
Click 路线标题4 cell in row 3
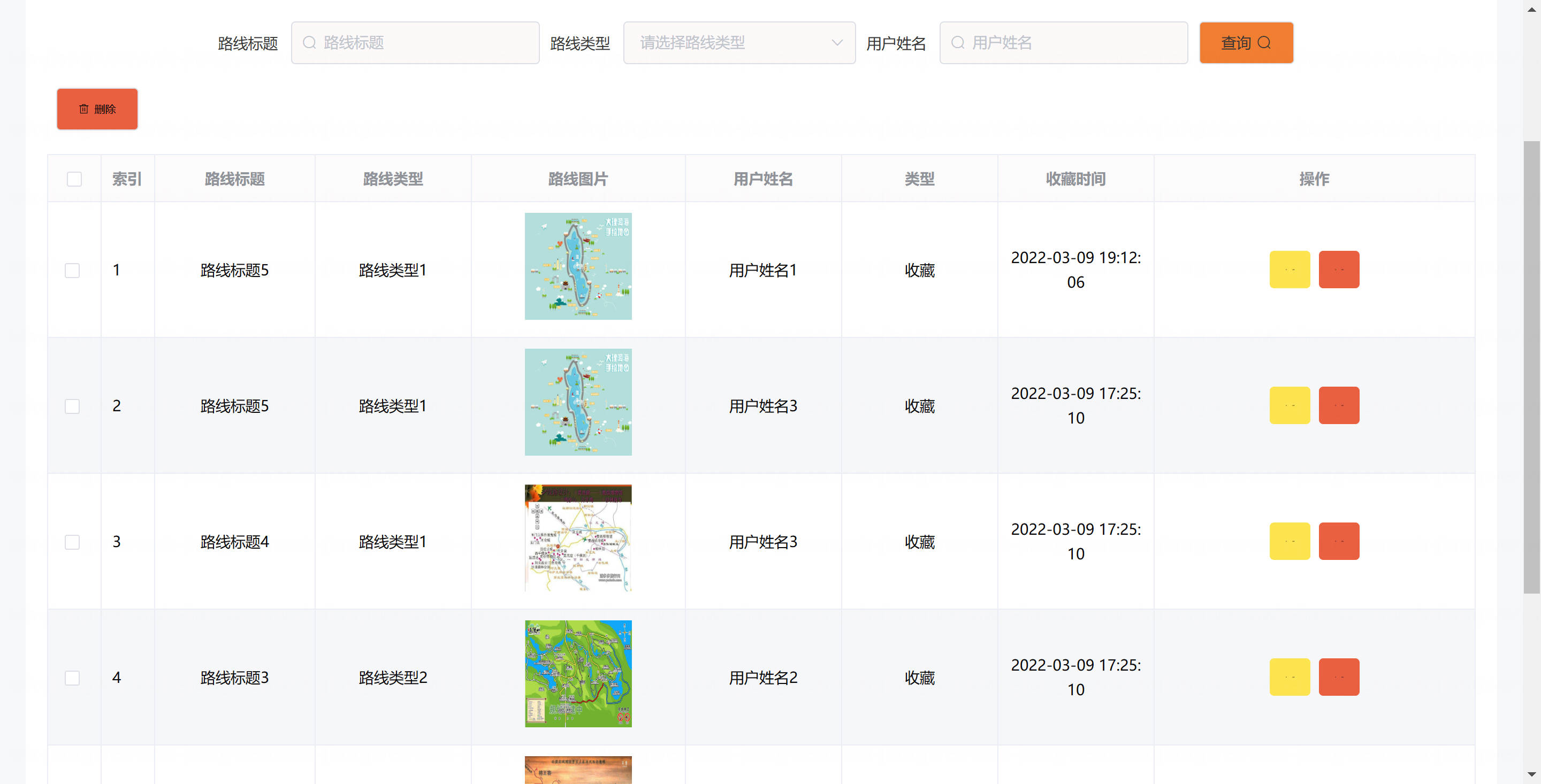click(234, 542)
